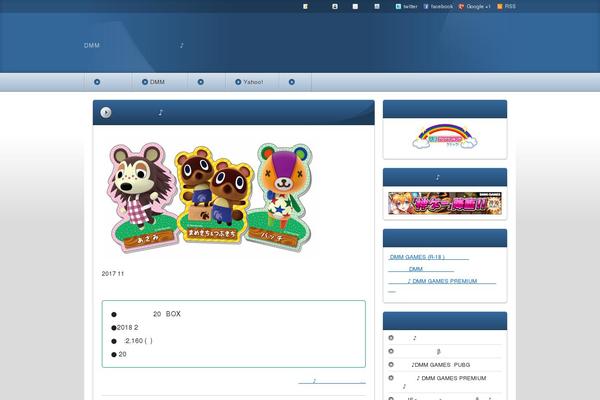This screenshot has width=600, height=400.
Task: Select the '20 BOX' line in info box
Action: [x=146, y=314]
